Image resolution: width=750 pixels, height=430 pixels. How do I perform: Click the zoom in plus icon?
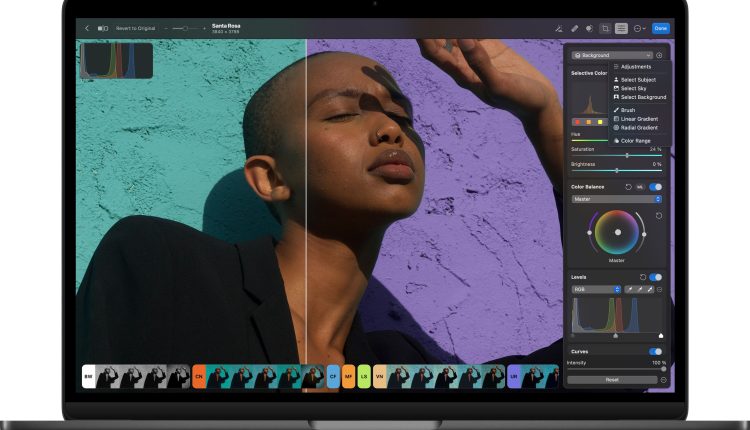[x=204, y=29]
